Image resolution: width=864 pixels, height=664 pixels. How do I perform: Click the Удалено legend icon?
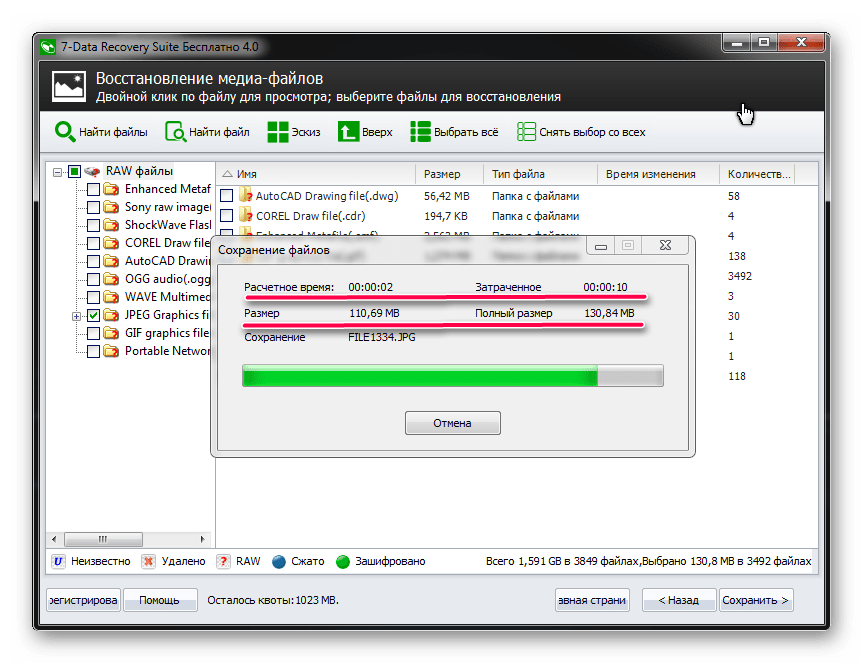pyautogui.click(x=148, y=562)
